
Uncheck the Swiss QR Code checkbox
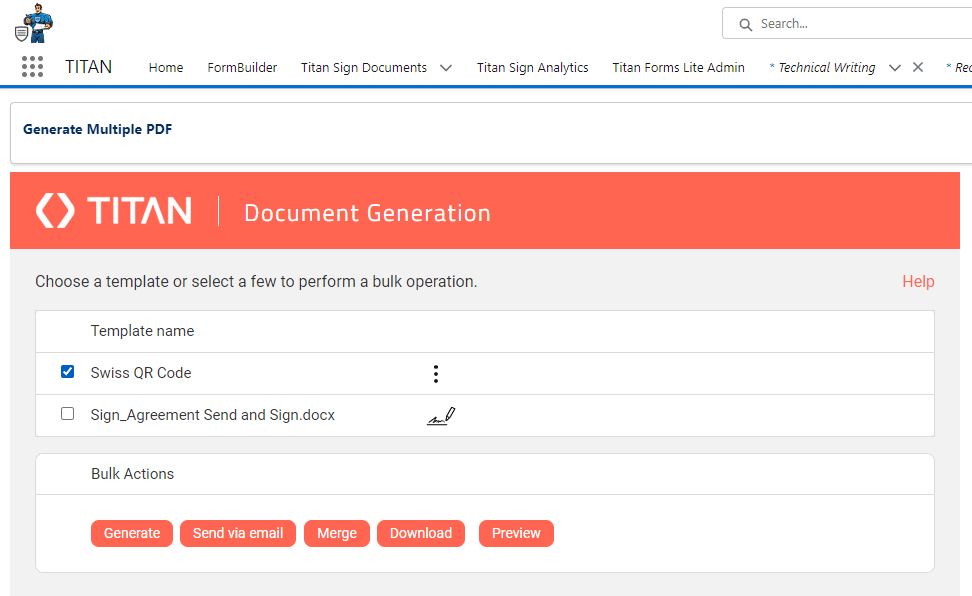click(67, 372)
